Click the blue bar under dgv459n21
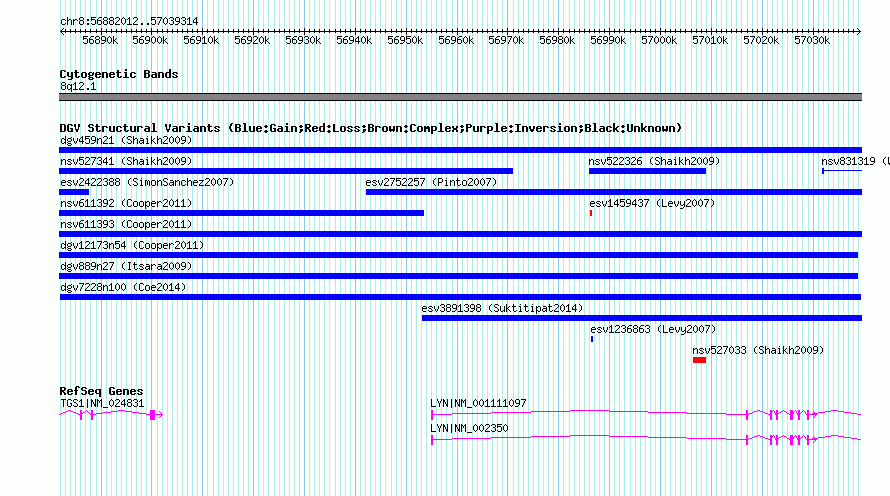The image size is (890, 496). coord(460,150)
